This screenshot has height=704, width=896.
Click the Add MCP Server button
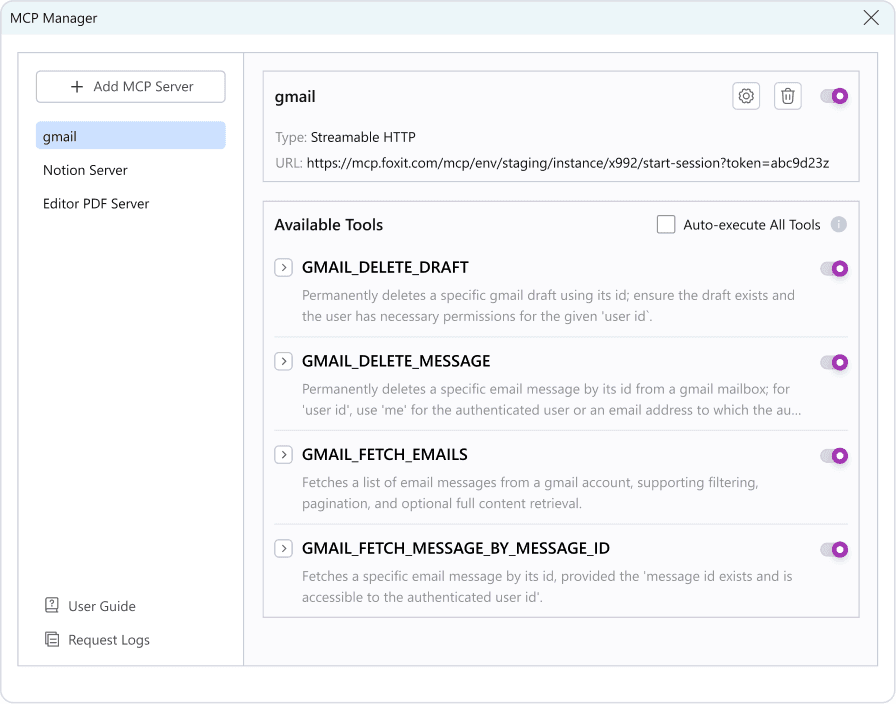131,87
